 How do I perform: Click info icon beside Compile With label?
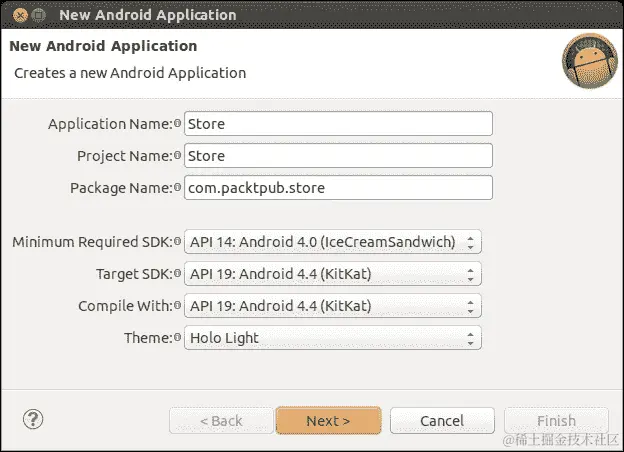(x=177, y=305)
